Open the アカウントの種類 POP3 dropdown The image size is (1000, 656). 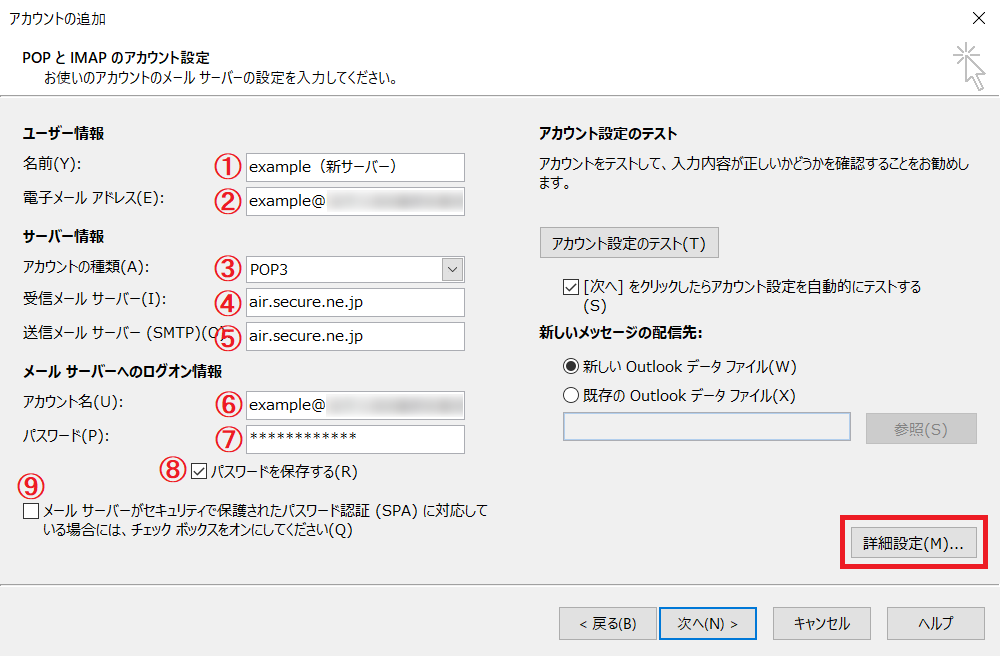tap(355, 269)
